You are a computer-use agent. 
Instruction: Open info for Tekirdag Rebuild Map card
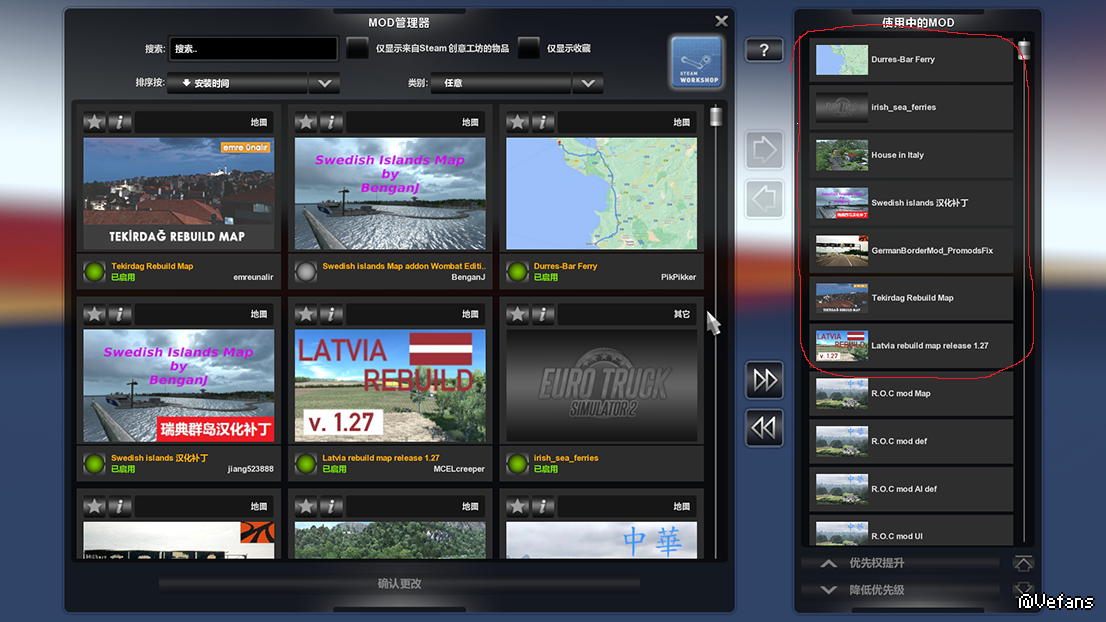click(120, 122)
